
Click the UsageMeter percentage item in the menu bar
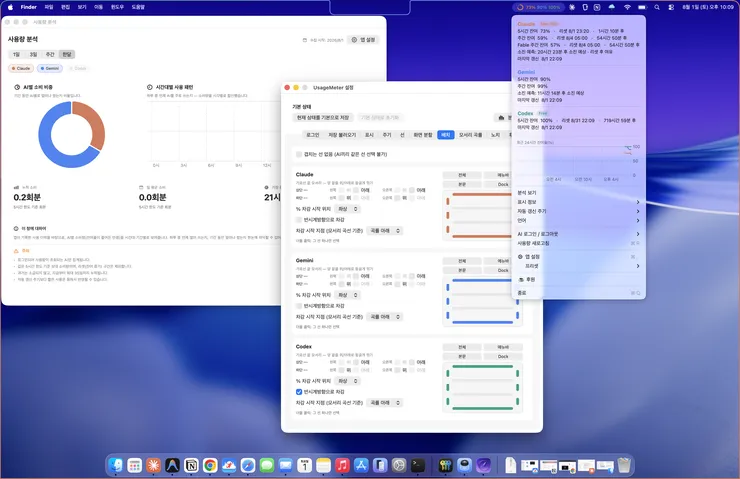(x=538, y=7)
